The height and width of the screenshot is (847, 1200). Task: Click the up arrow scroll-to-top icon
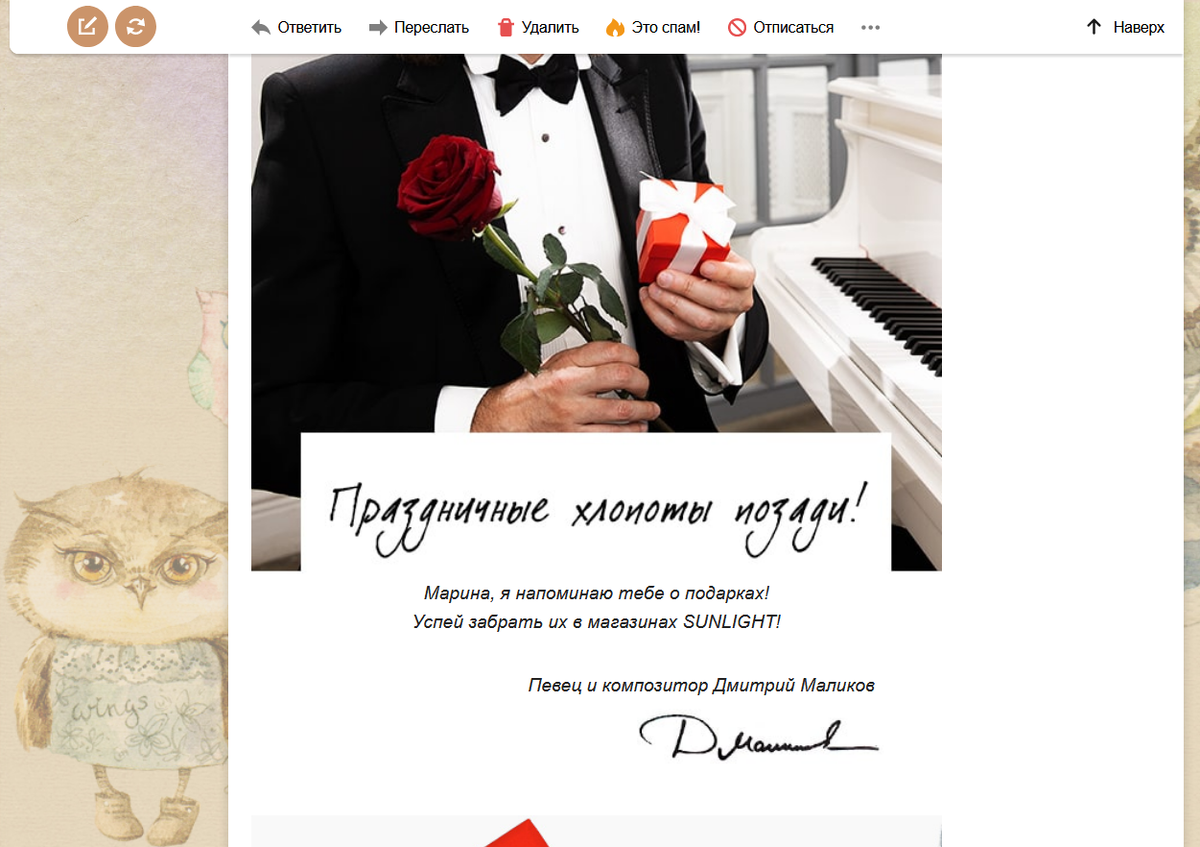point(1094,27)
